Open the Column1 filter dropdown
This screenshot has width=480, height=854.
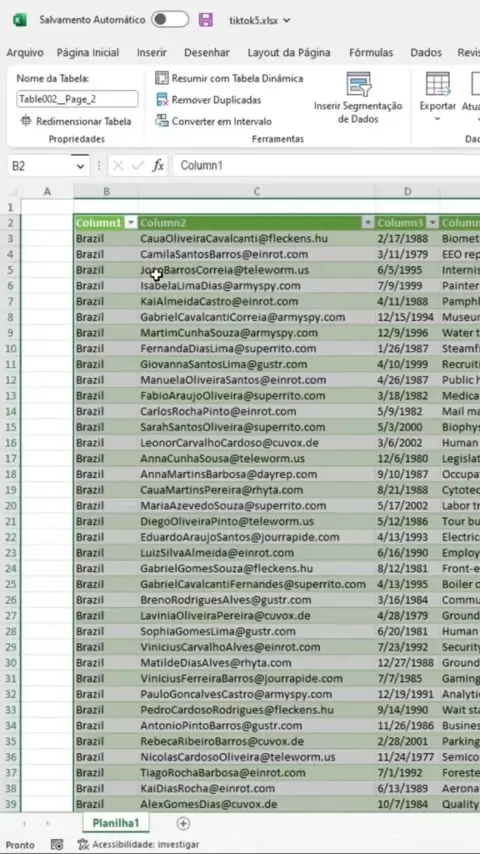(131, 223)
